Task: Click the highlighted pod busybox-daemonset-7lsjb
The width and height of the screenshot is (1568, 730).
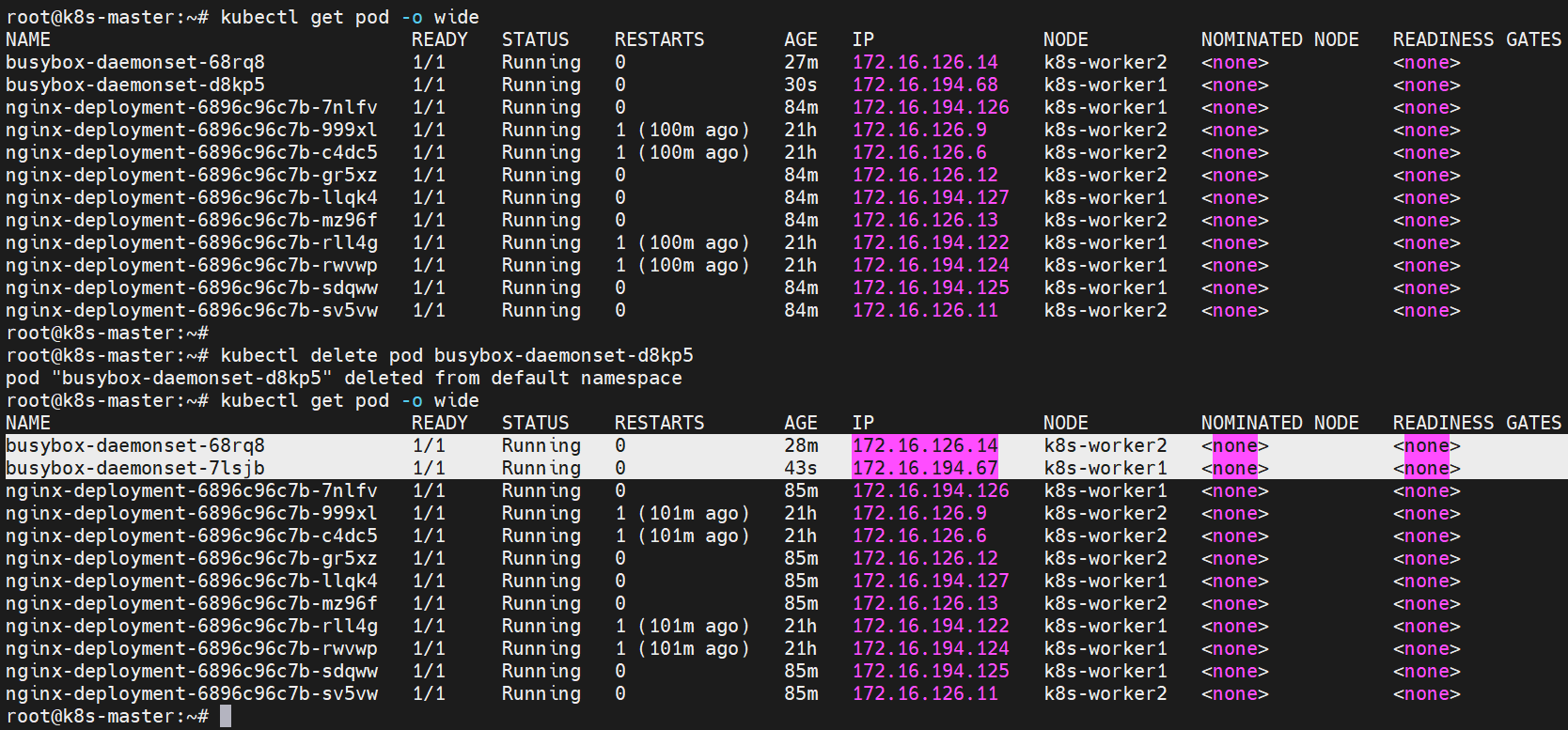Action: coord(135,468)
